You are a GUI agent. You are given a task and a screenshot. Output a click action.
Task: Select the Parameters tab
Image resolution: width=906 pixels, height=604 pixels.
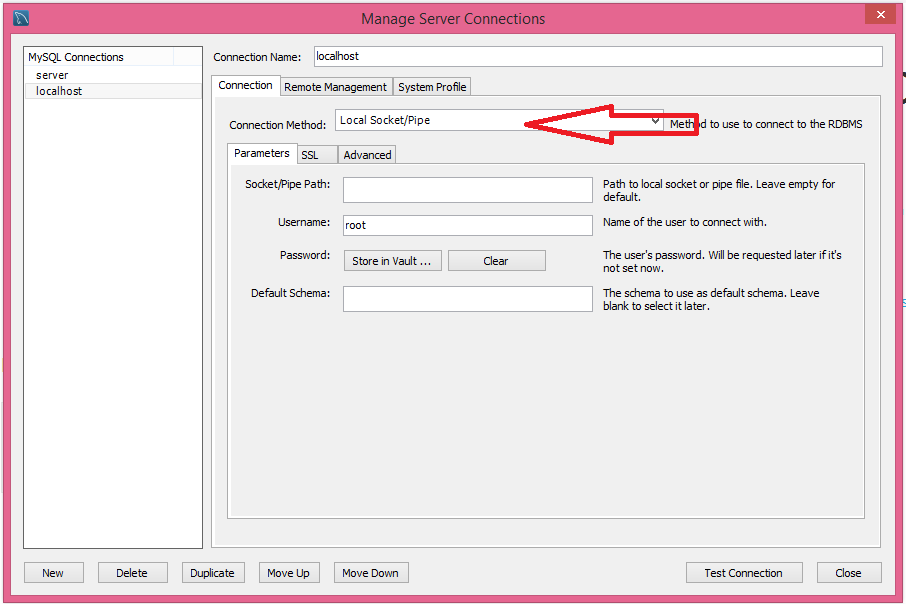coord(261,153)
